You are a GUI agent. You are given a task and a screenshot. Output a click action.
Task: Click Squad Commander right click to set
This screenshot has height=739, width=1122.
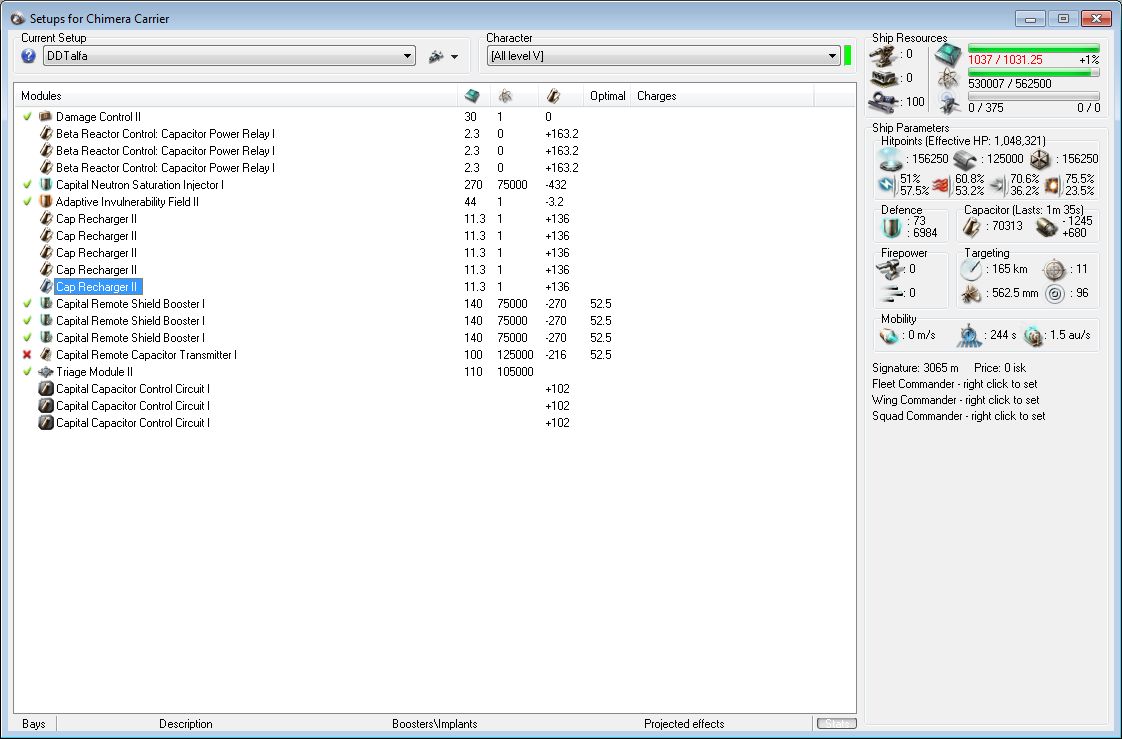[x=958, y=416]
